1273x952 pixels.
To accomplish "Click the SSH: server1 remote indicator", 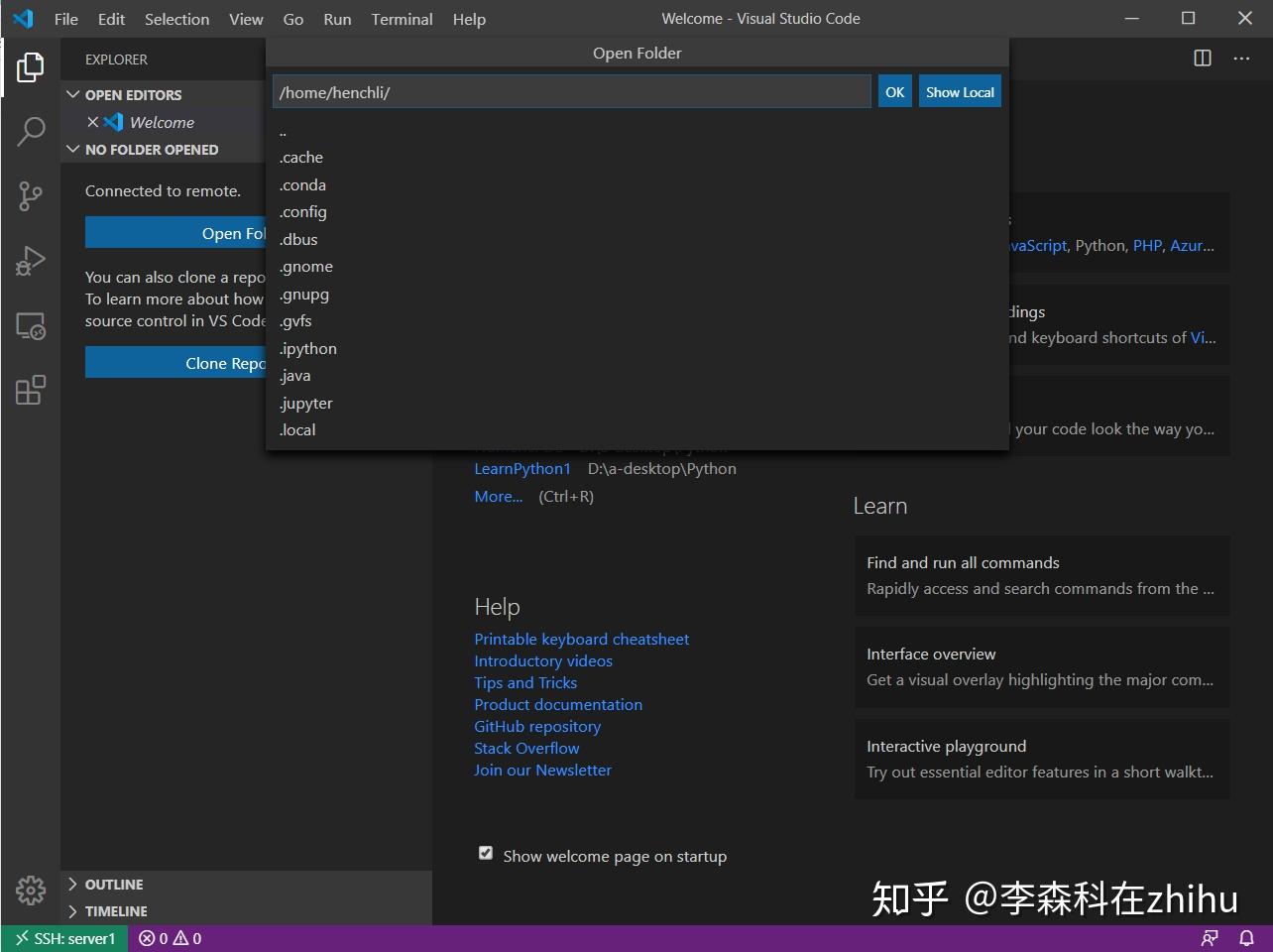I will pyautogui.click(x=63, y=937).
